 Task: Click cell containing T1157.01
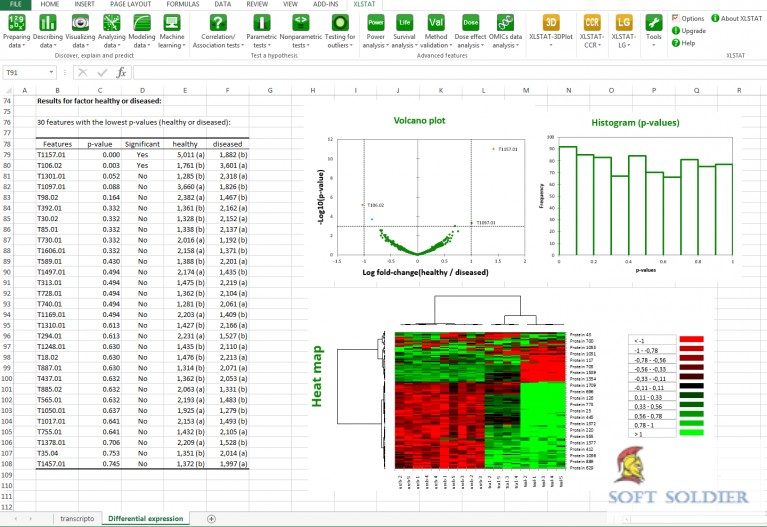(57, 155)
